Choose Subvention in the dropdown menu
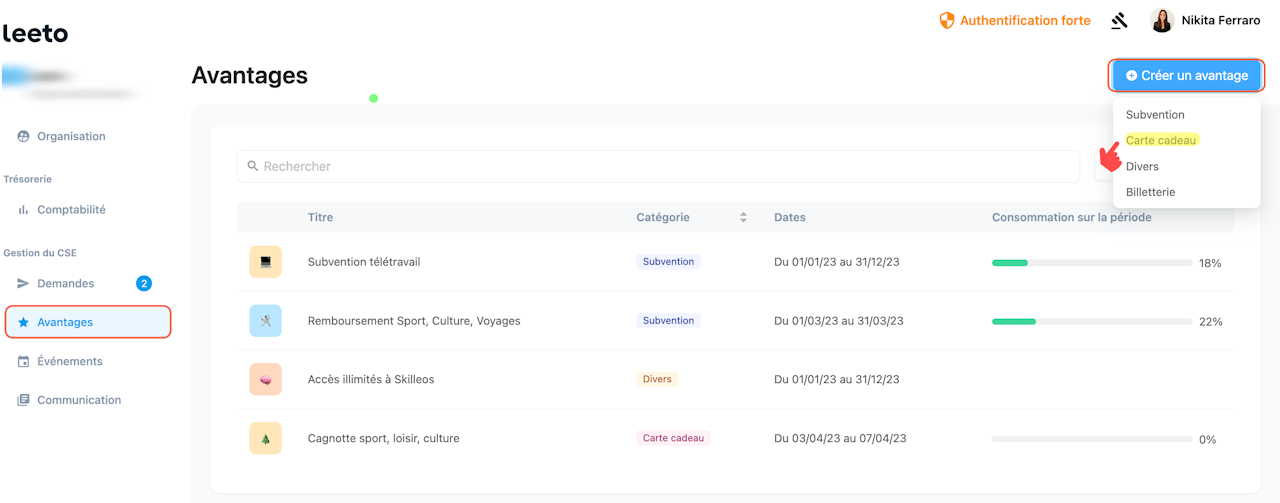 tap(1155, 115)
